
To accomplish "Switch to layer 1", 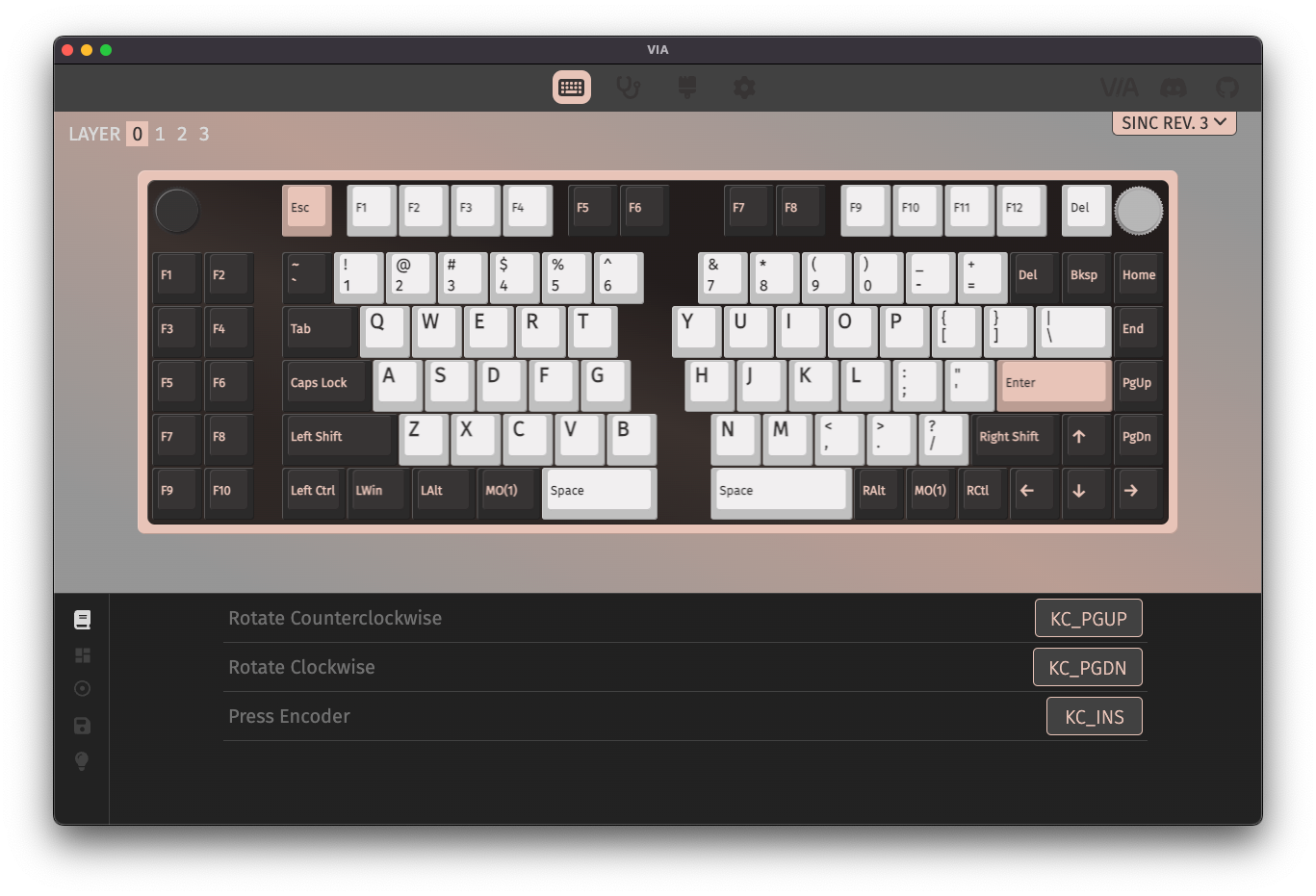I will 160,134.
